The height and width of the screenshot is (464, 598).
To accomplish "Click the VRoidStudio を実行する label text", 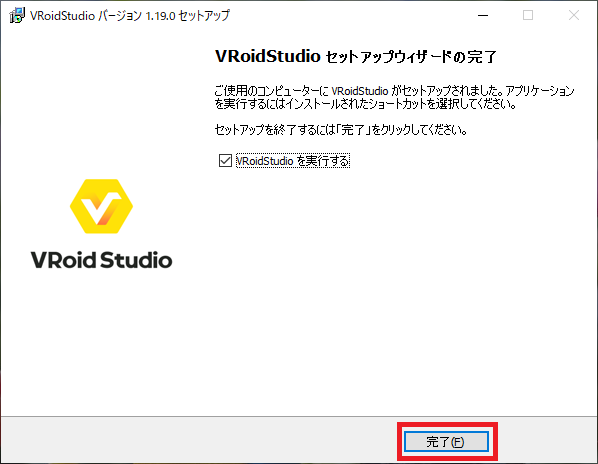I will tap(293, 161).
